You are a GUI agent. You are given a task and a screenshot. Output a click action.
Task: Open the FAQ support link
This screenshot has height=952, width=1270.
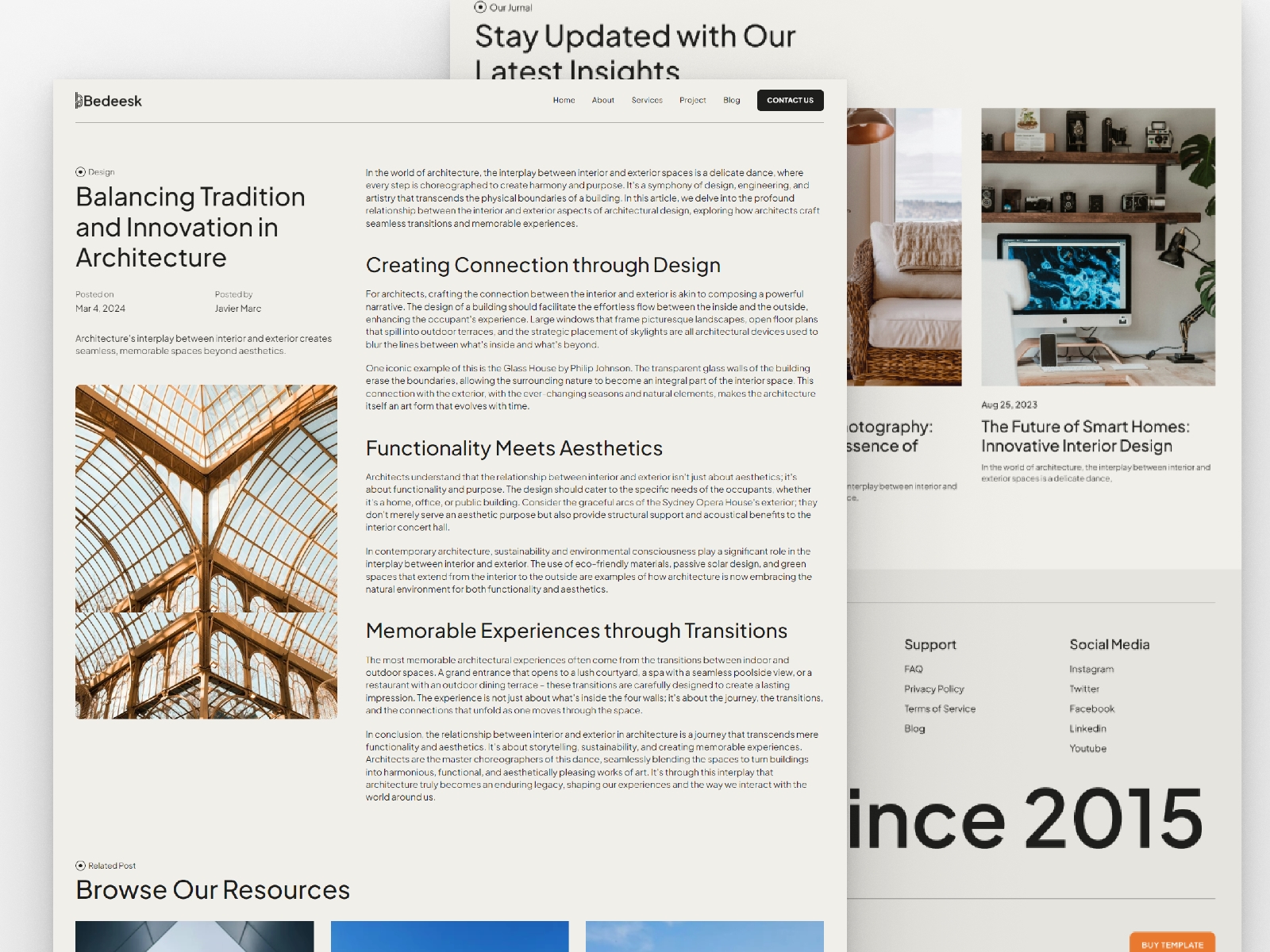coord(913,670)
